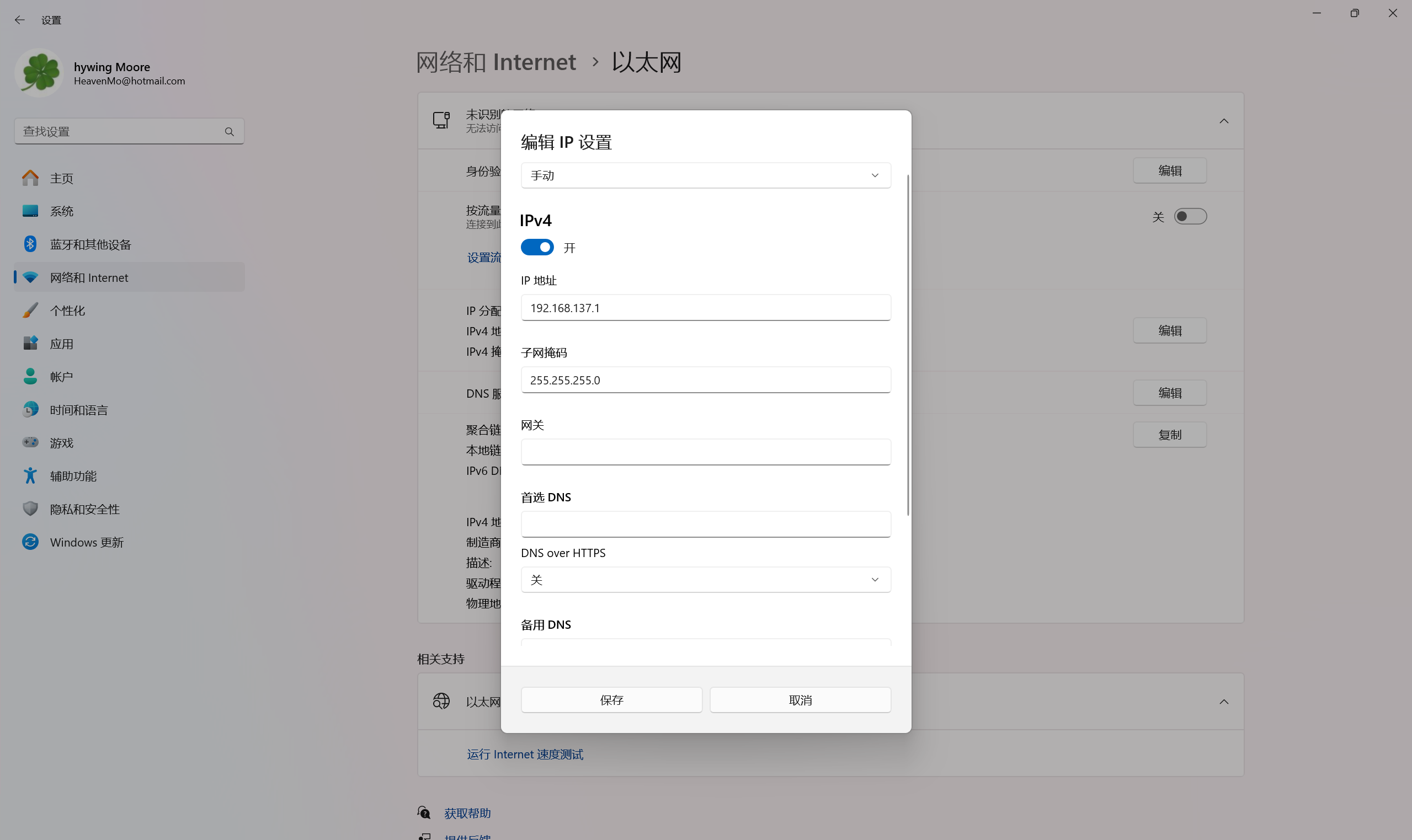Screen dimensions: 1412x840
Task: Open the DNS over HTTPS dropdown
Action: point(704,579)
